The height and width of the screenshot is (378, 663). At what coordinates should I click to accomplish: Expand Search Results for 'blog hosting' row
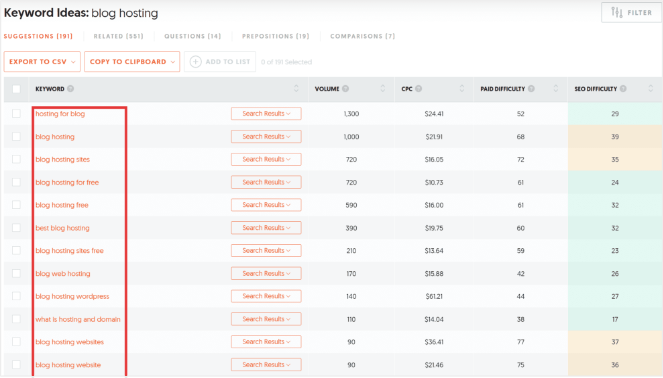pyautogui.click(x=266, y=136)
